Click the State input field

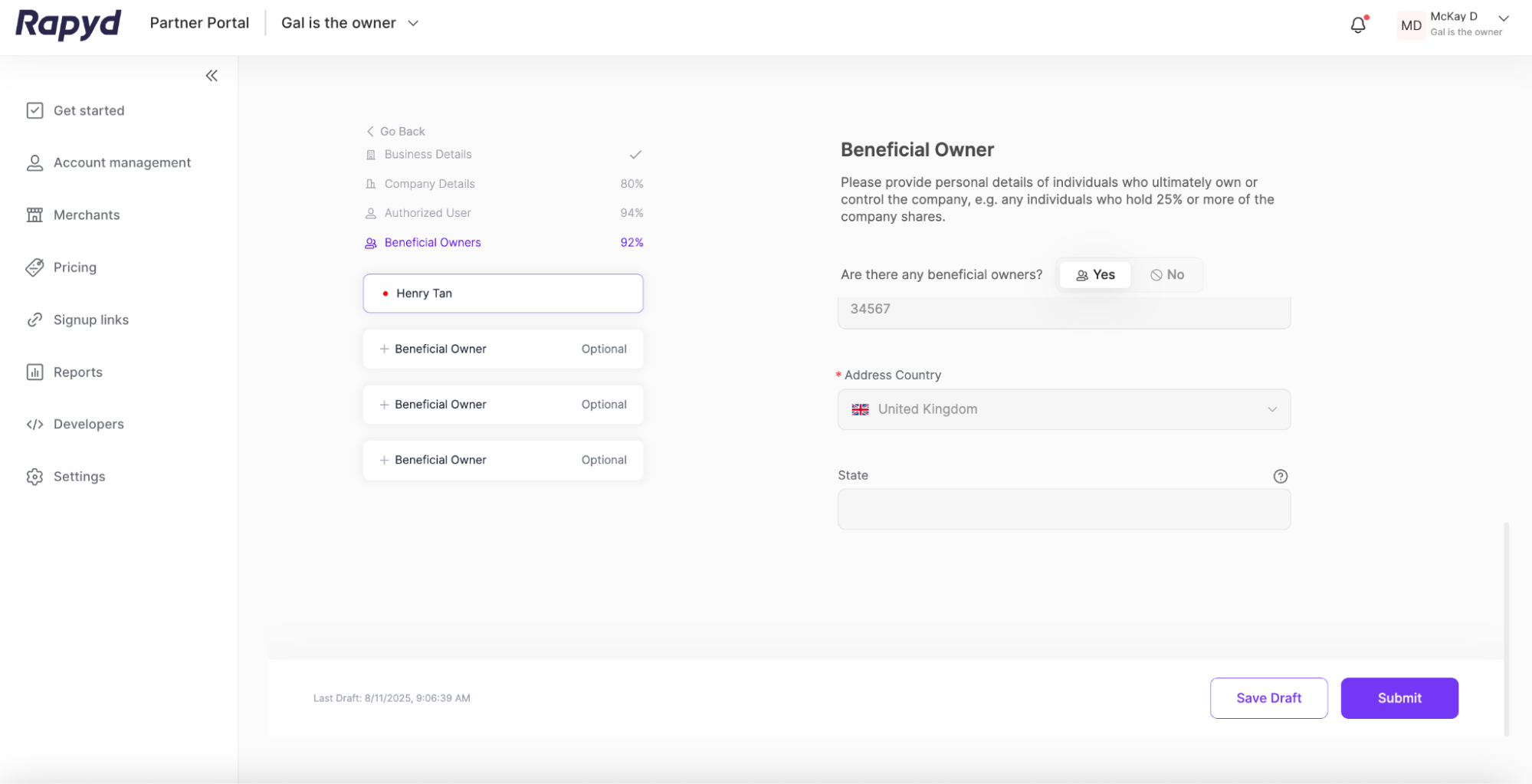click(1063, 510)
